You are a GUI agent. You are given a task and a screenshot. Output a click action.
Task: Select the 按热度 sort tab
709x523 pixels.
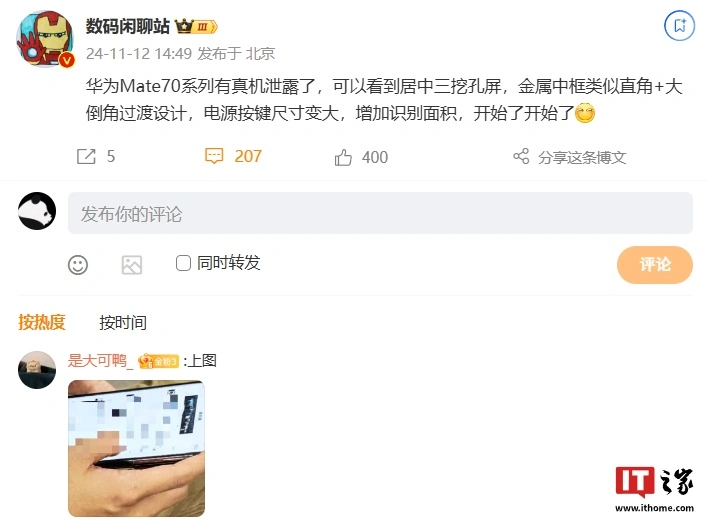(42, 322)
